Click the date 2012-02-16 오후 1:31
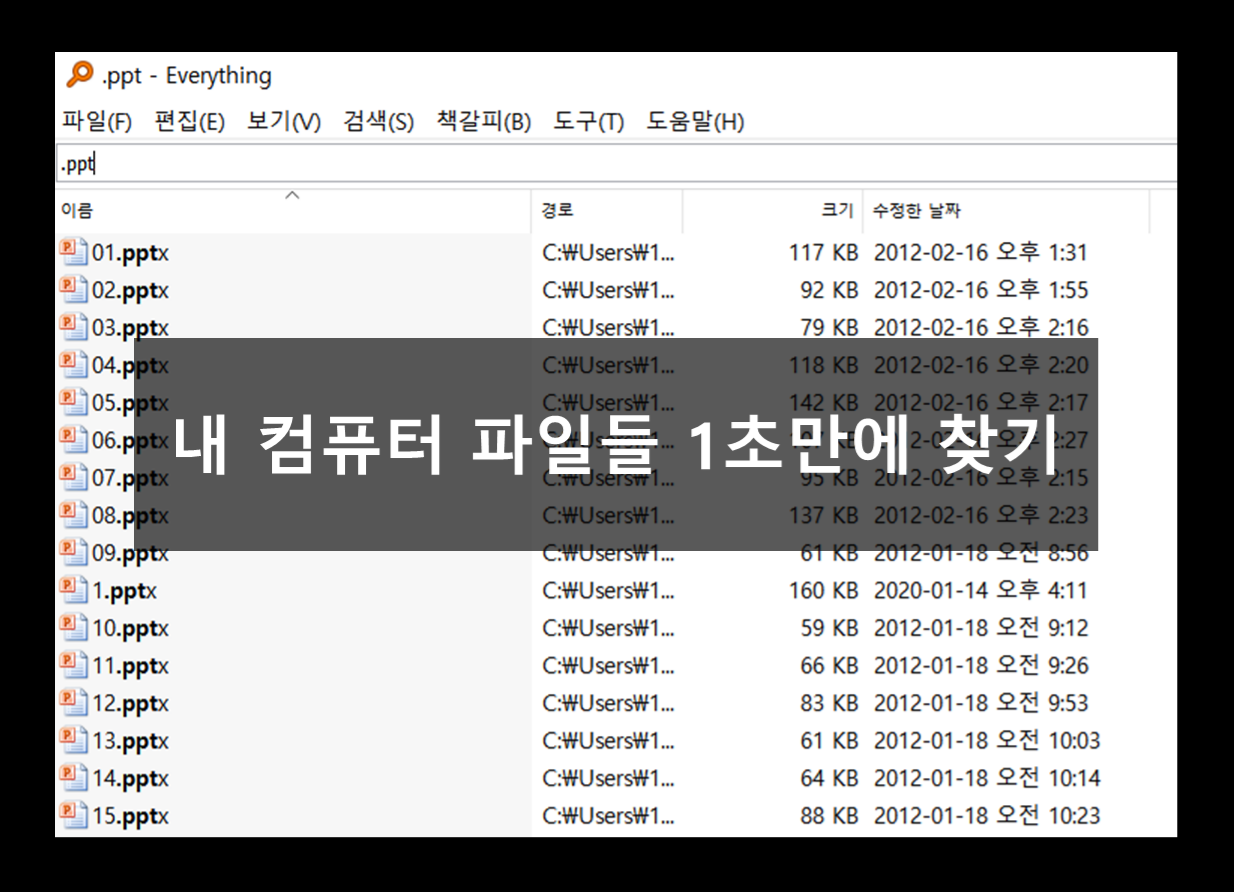Viewport: 1234px width, 893px height. [x=980, y=253]
